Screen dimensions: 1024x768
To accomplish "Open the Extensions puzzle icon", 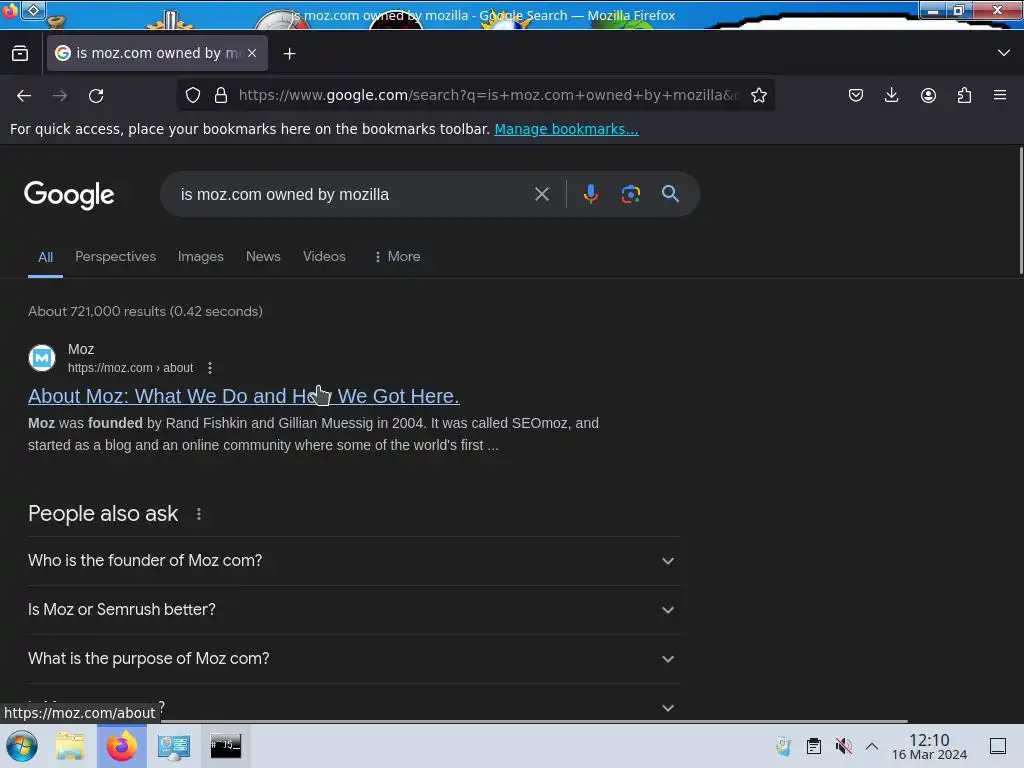I will point(964,95).
